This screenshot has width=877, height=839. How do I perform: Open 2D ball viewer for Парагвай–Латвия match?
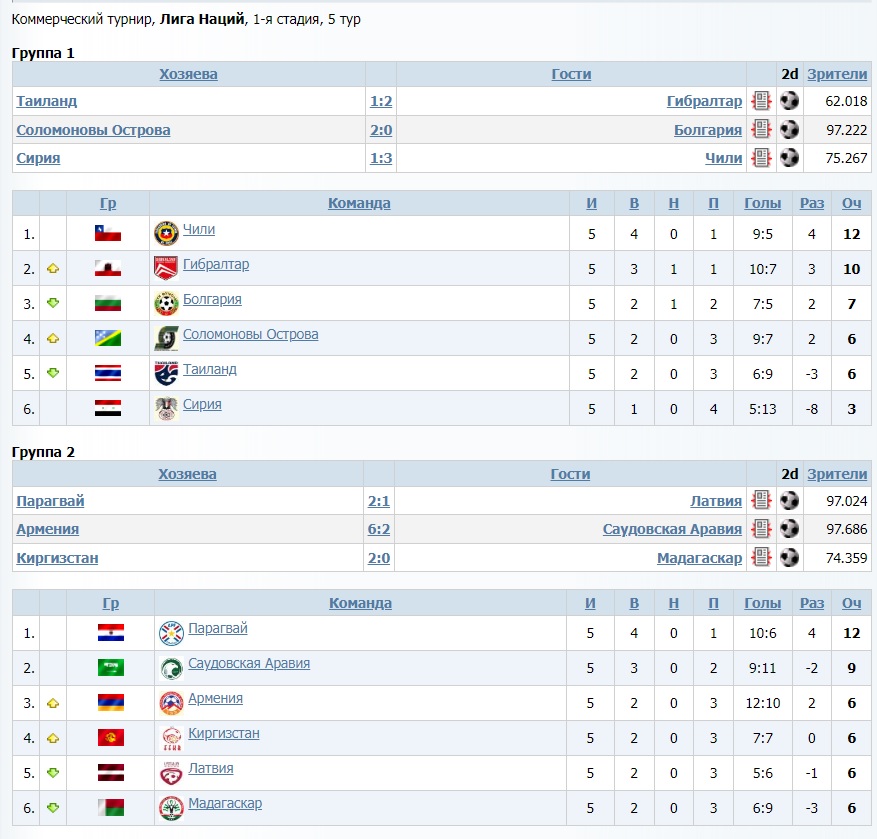click(x=790, y=501)
